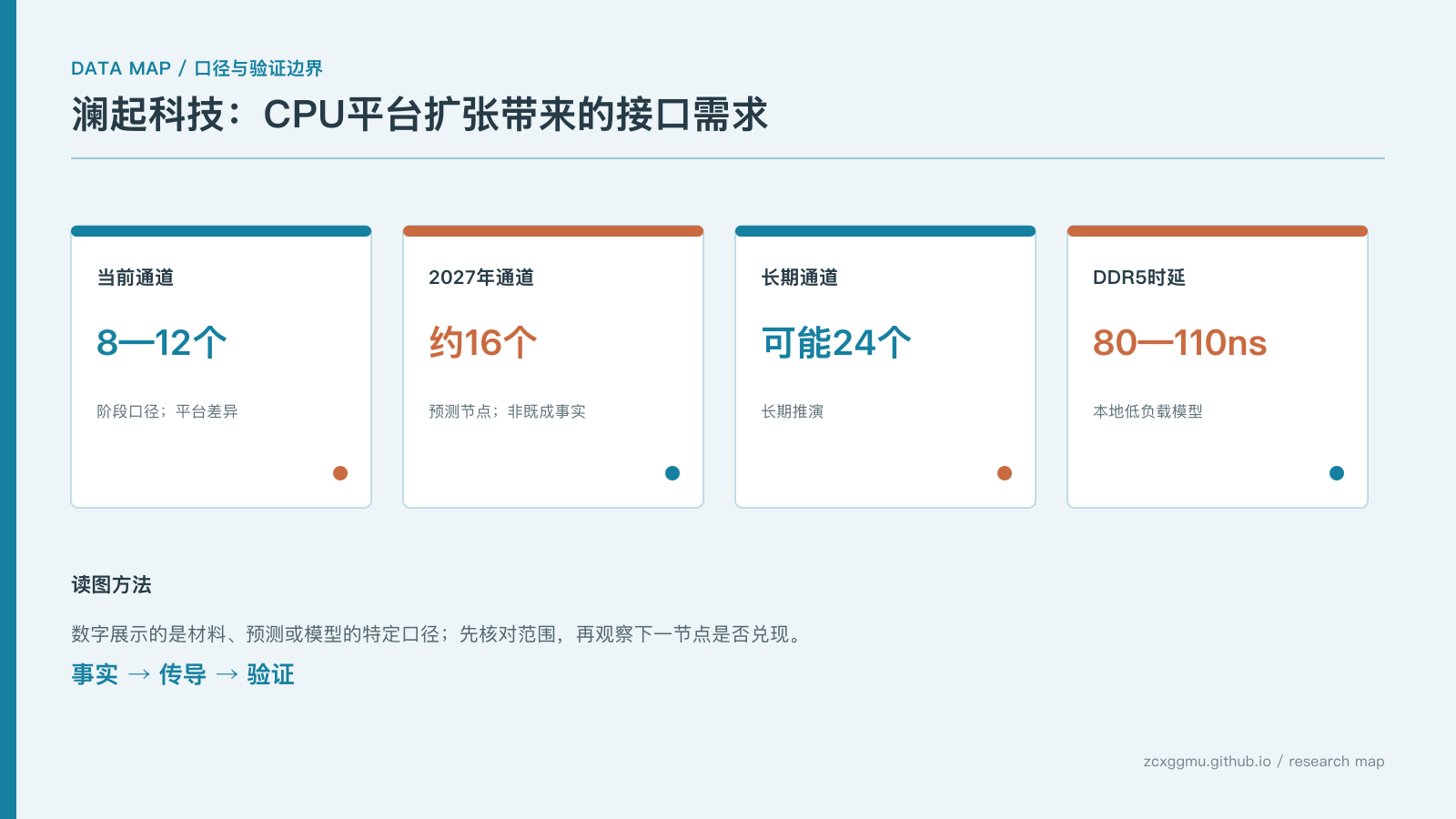Click the '2027年通道' card label
Screen dimensions: 1456x819
pyautogui.click(x=481, y=278)
